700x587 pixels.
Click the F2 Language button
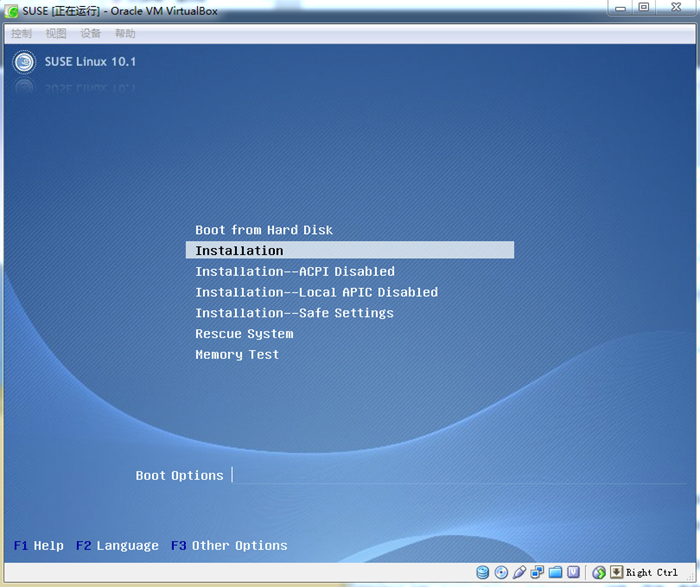pyautogui.click(x=117, y=545)
